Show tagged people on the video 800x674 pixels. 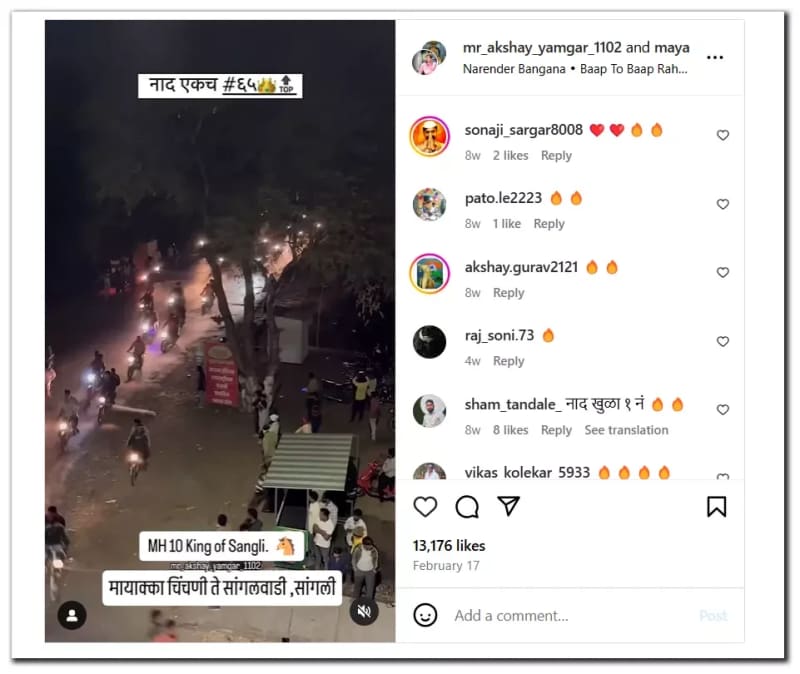(x=72, y=615)
